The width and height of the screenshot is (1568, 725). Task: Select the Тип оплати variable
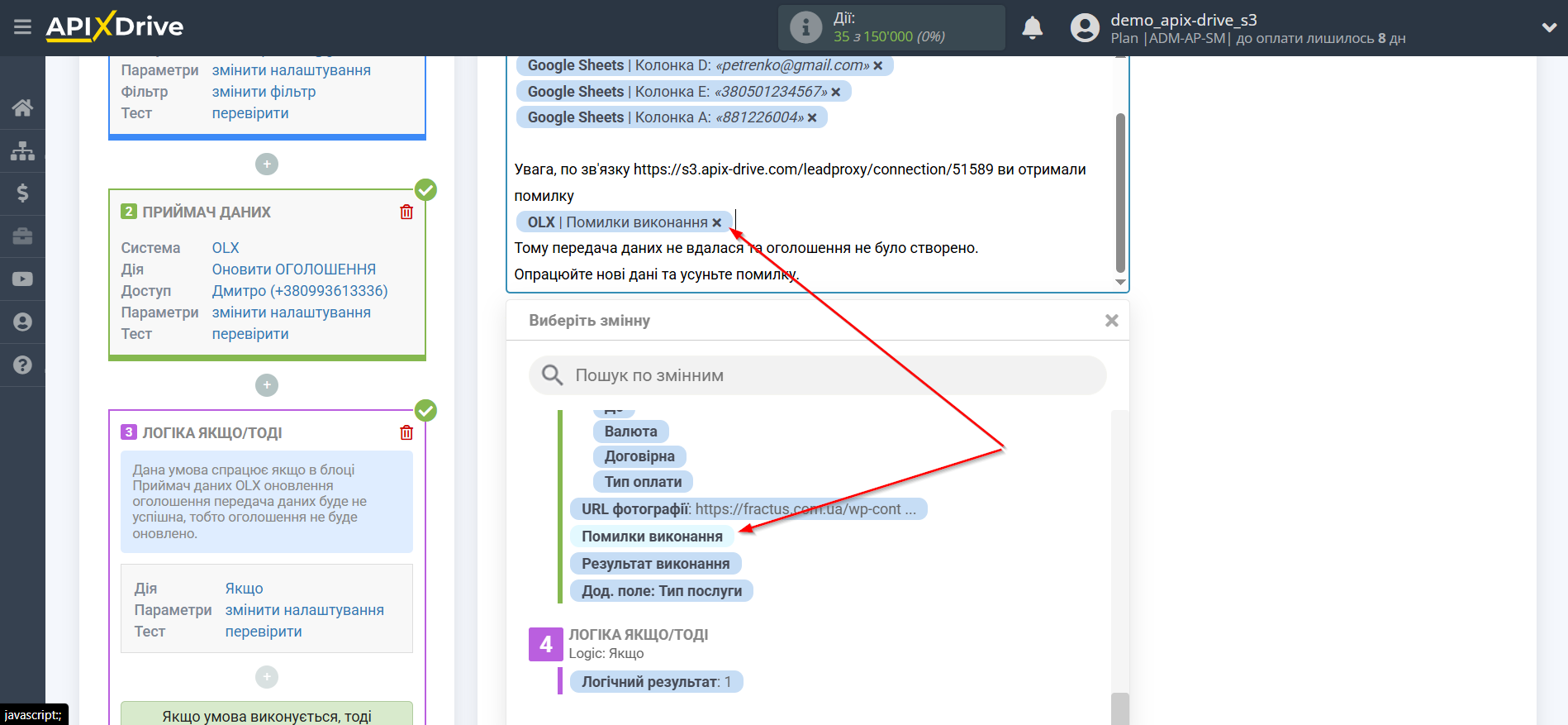(x=643, y=482)
